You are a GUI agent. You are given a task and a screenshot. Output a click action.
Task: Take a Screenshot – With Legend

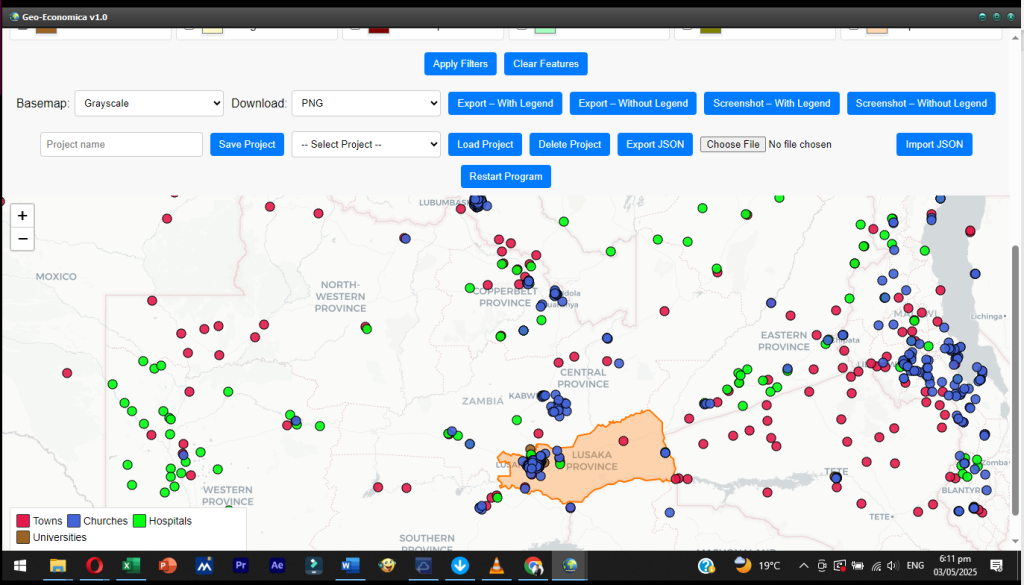pos(771,103)
